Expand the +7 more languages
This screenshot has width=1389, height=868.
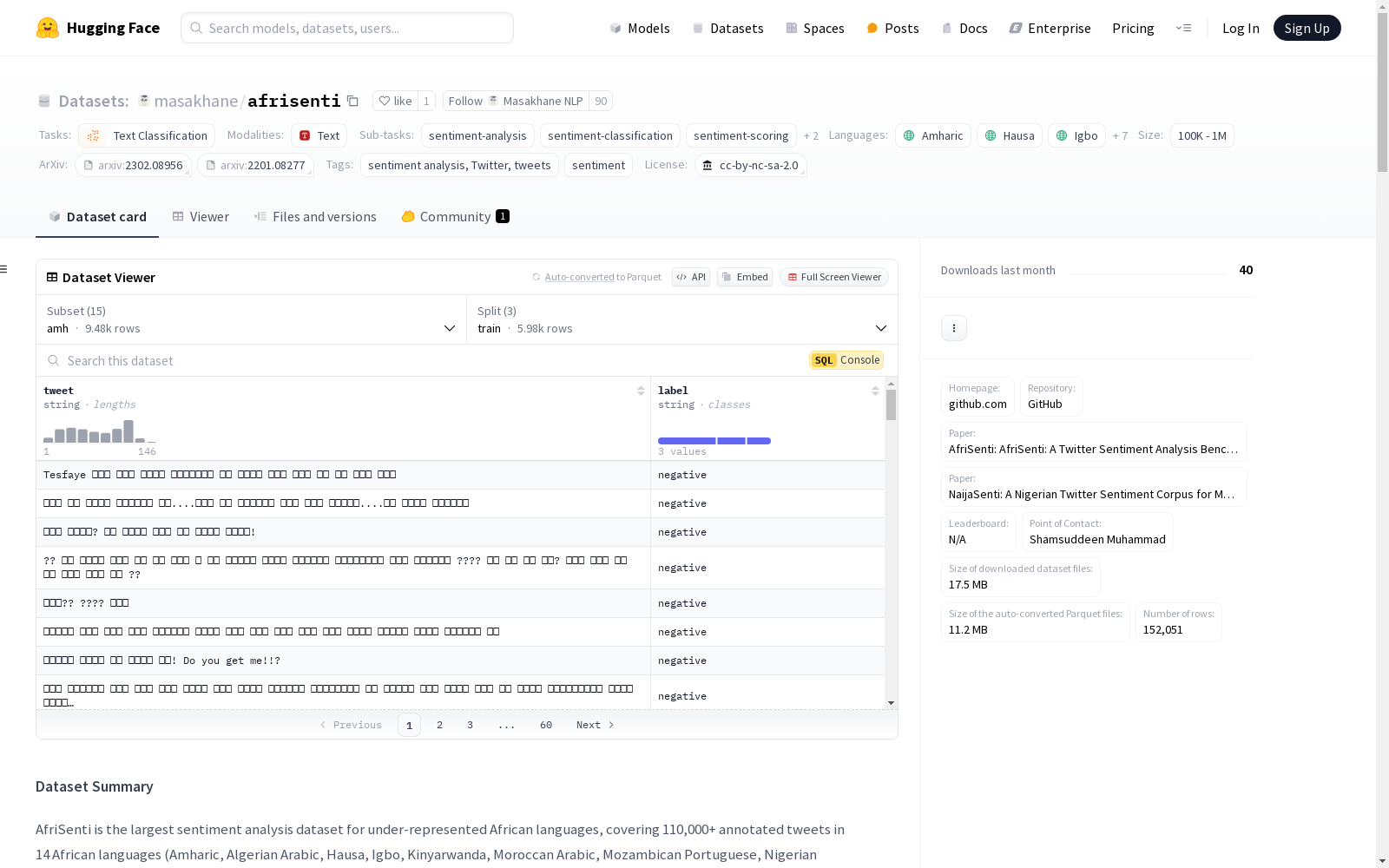pyautogui.click(x=1120, y=136)
